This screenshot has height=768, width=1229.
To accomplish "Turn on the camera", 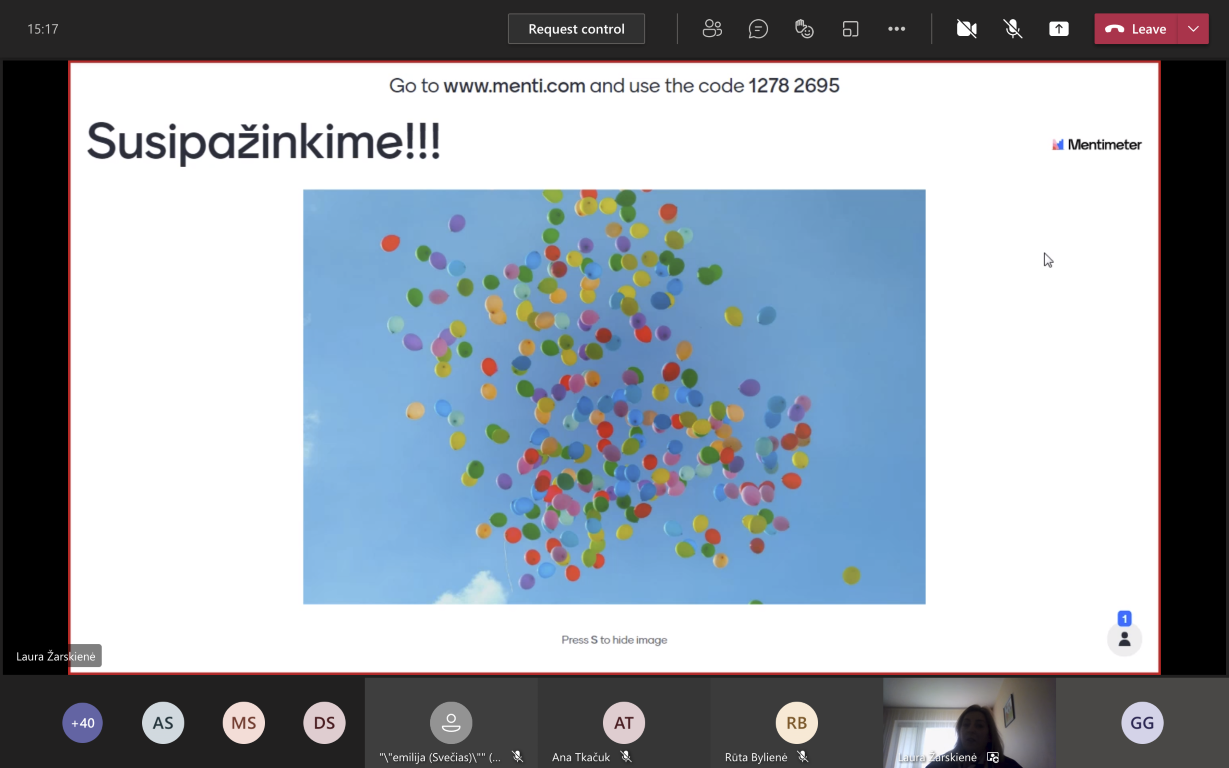I will click(x=966, y=29).
